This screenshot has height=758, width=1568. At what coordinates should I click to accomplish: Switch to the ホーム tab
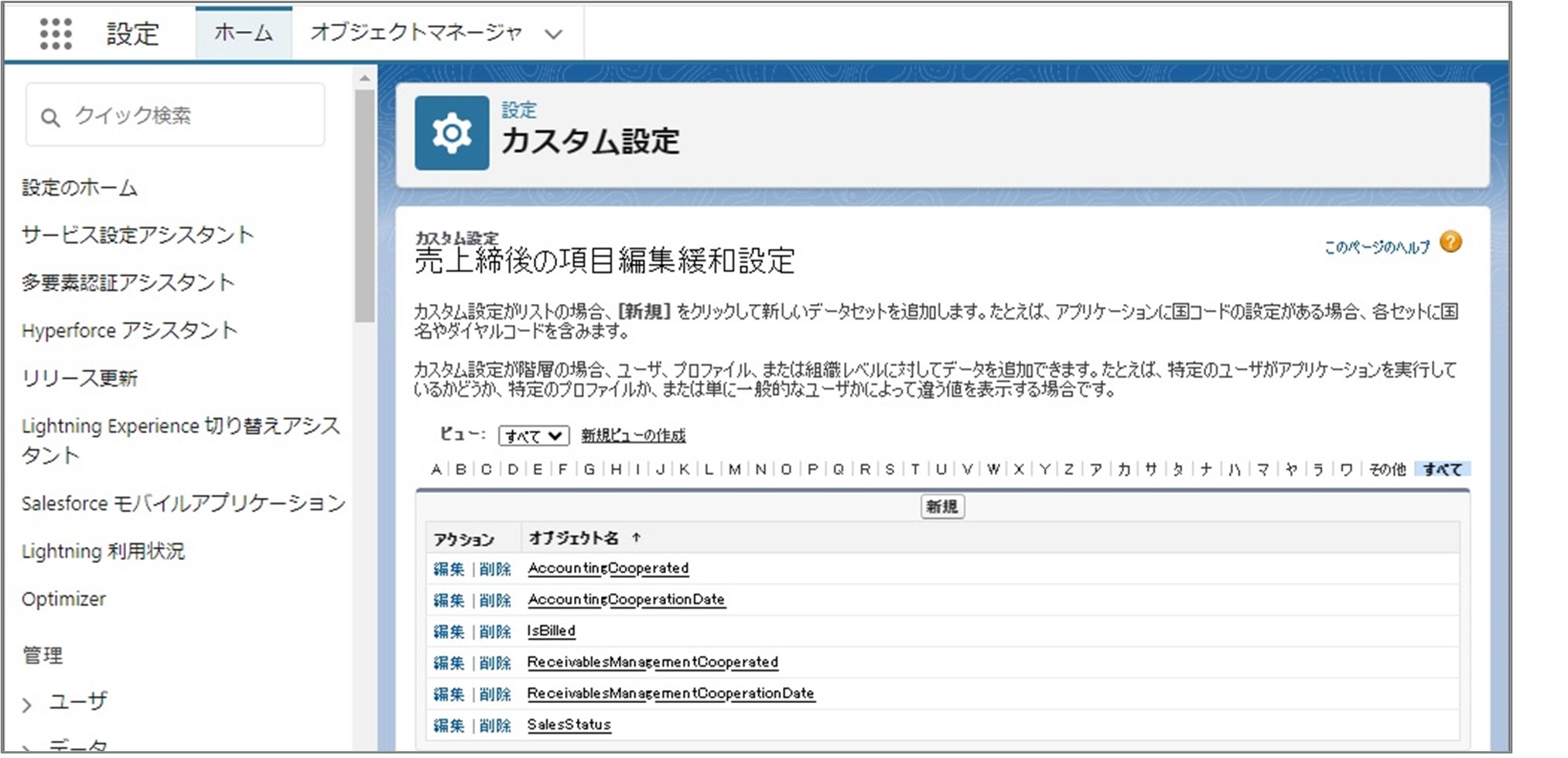click(x=243, y=33)
